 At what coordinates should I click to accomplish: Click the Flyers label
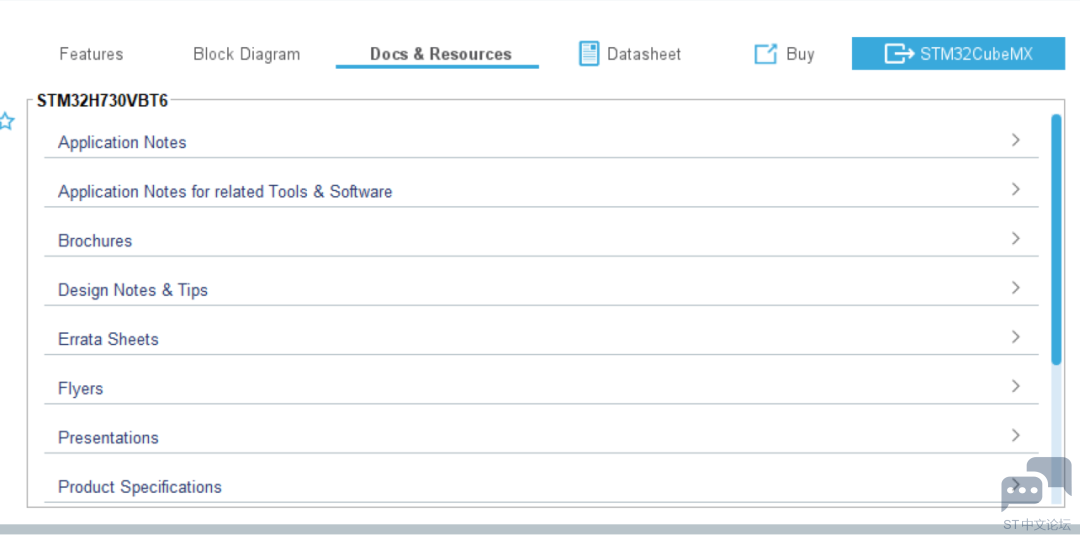(x=81, y=388)
